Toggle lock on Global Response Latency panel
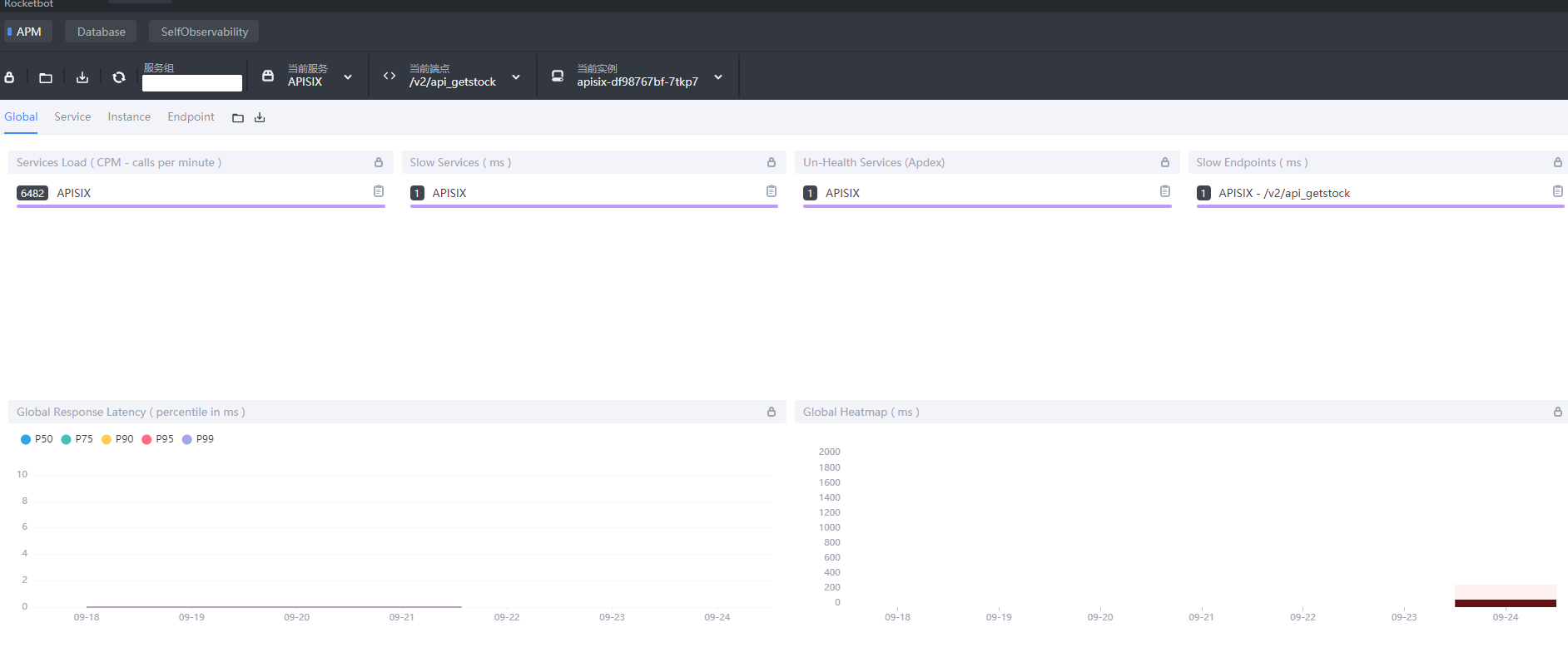 click(x=772, y=412)
